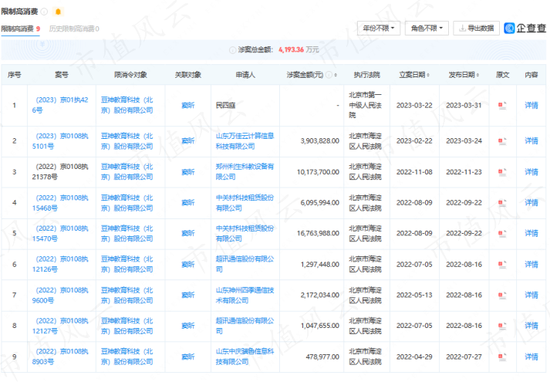Click info icon in 涉案金额 column header

(x=329, y=75)
